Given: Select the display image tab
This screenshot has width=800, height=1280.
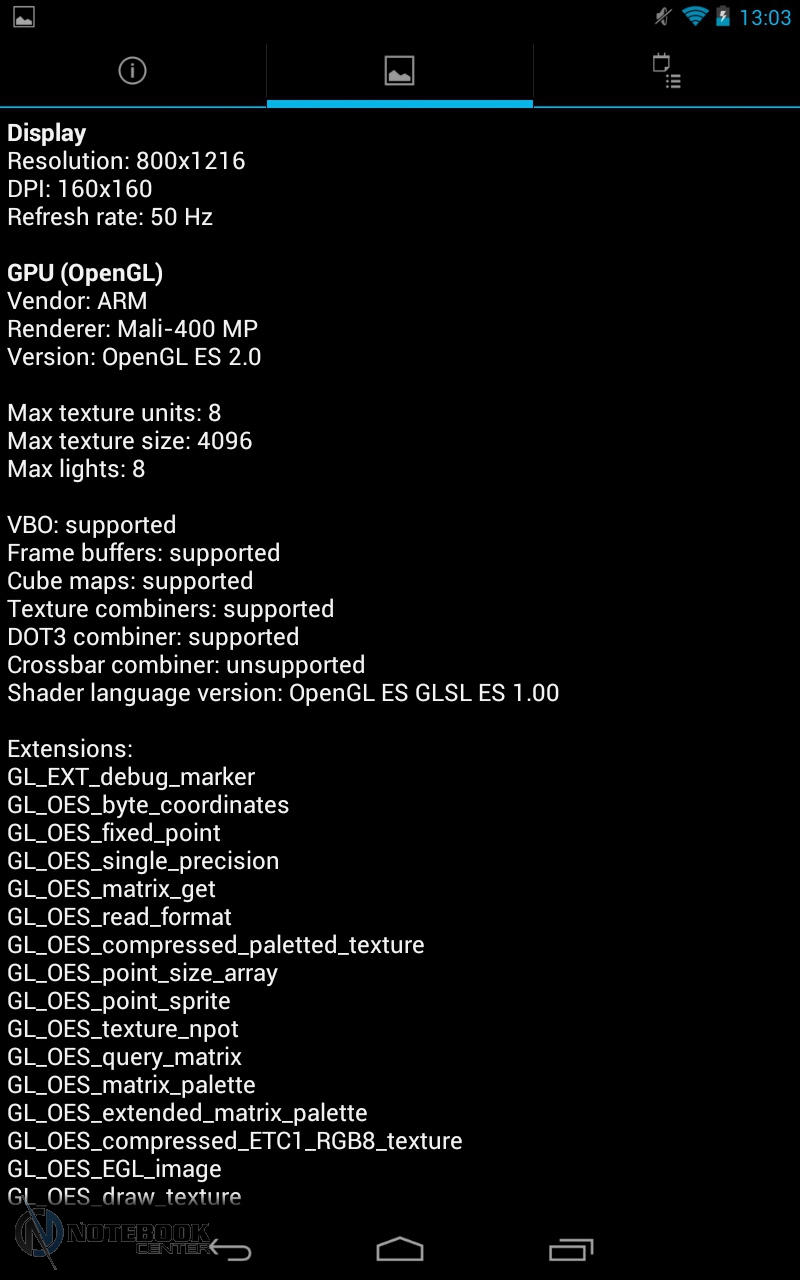Looking at the screenshot, I should 399,71.
